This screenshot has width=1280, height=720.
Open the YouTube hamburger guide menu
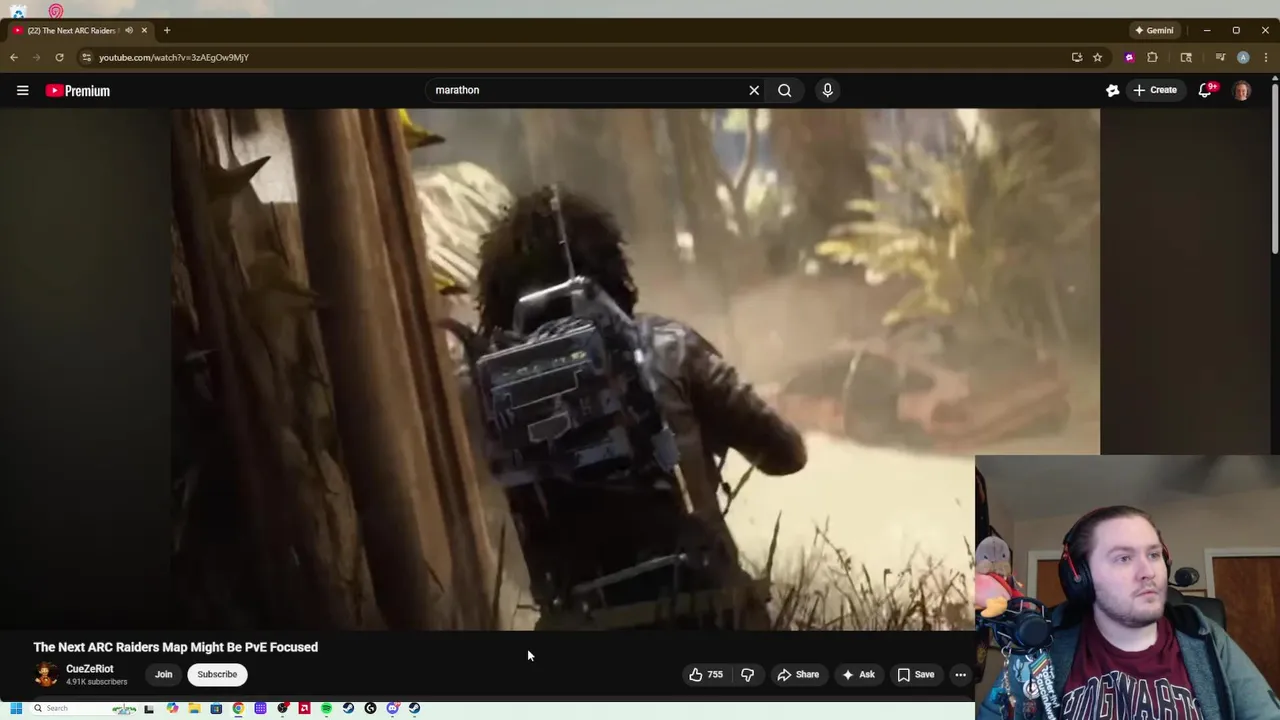pyautogui.click(x=22, y=90)
